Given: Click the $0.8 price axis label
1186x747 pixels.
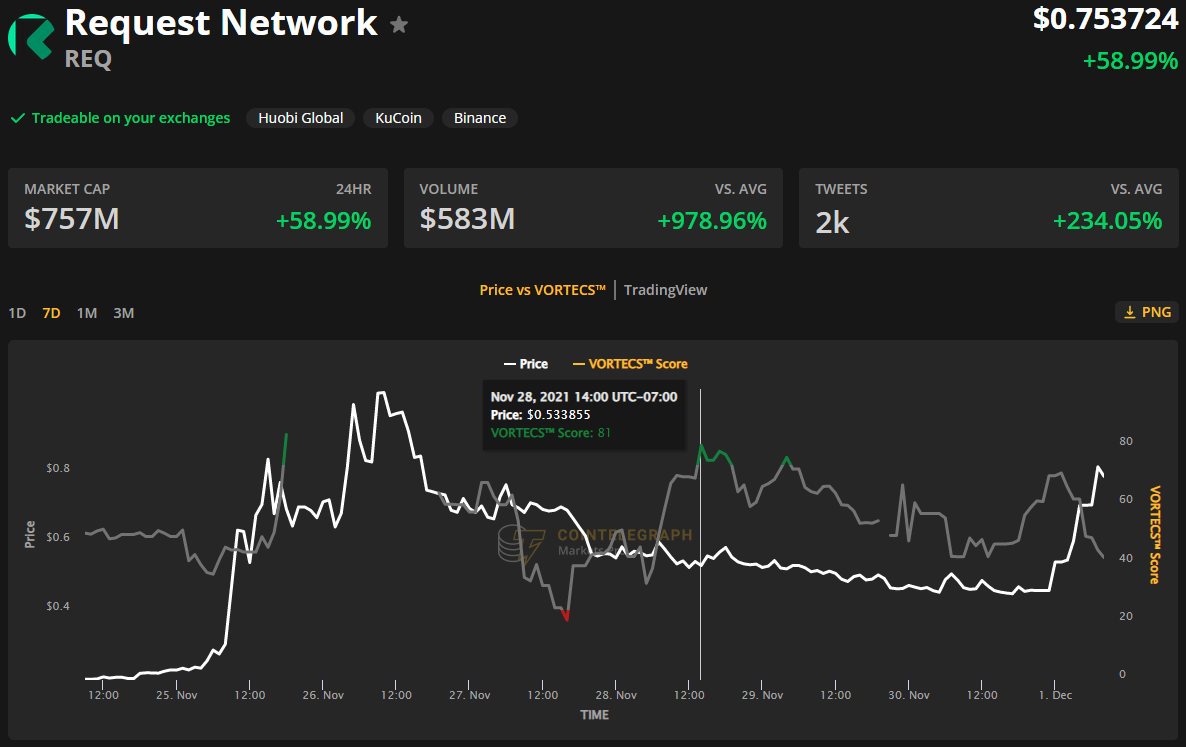Looking at the screenshot, I should [57, 468].
